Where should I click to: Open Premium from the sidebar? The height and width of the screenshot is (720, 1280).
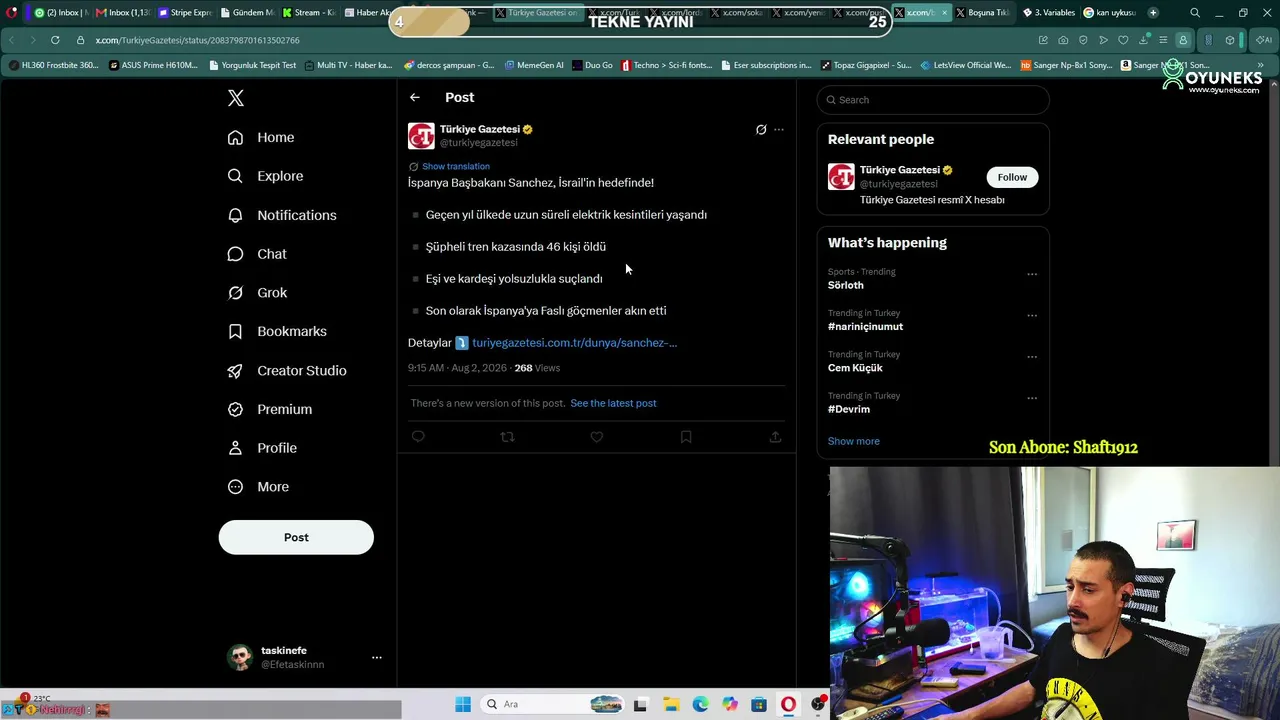(x=270, y=409)
